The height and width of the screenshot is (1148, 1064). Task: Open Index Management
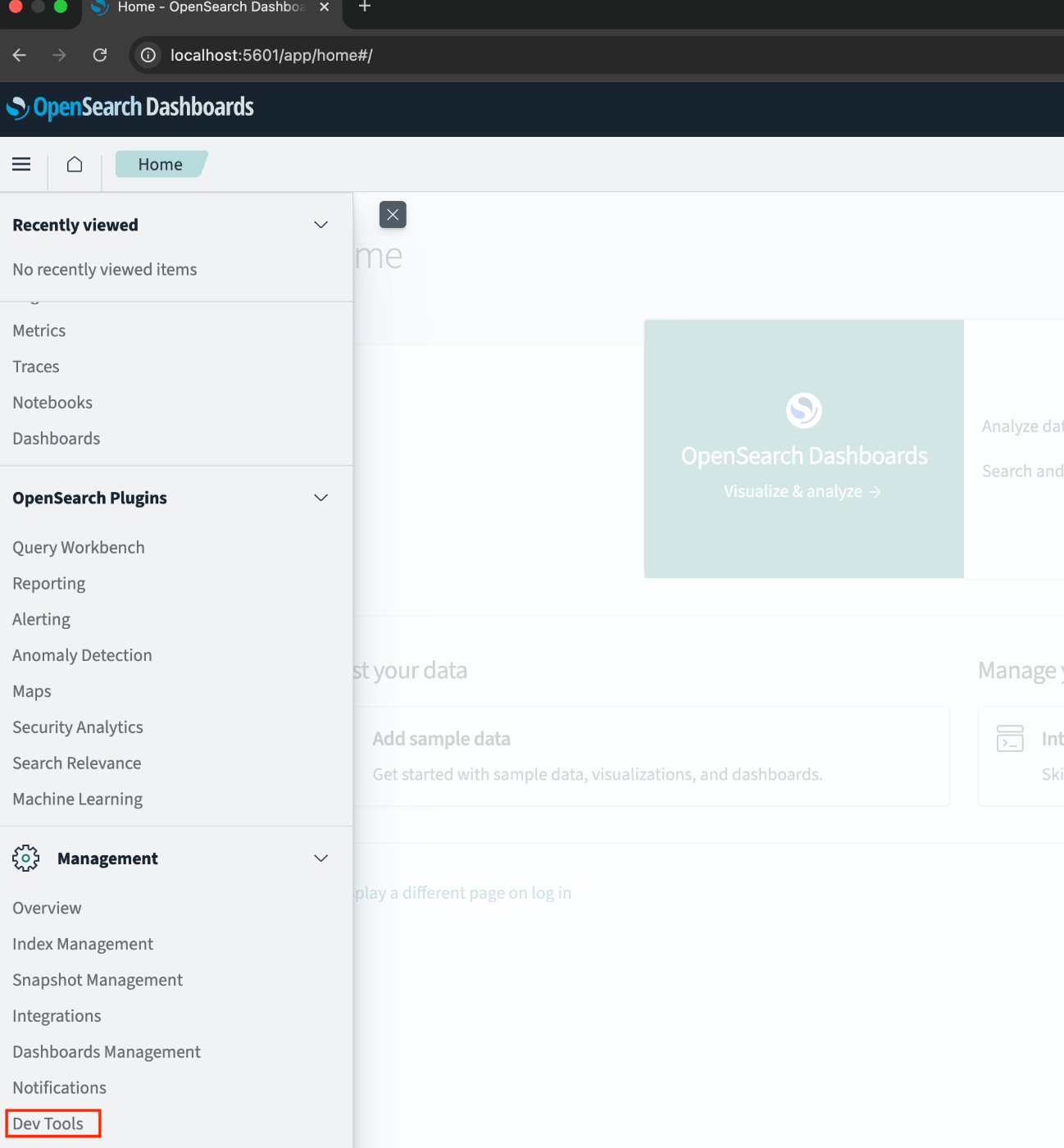[83, 945]
